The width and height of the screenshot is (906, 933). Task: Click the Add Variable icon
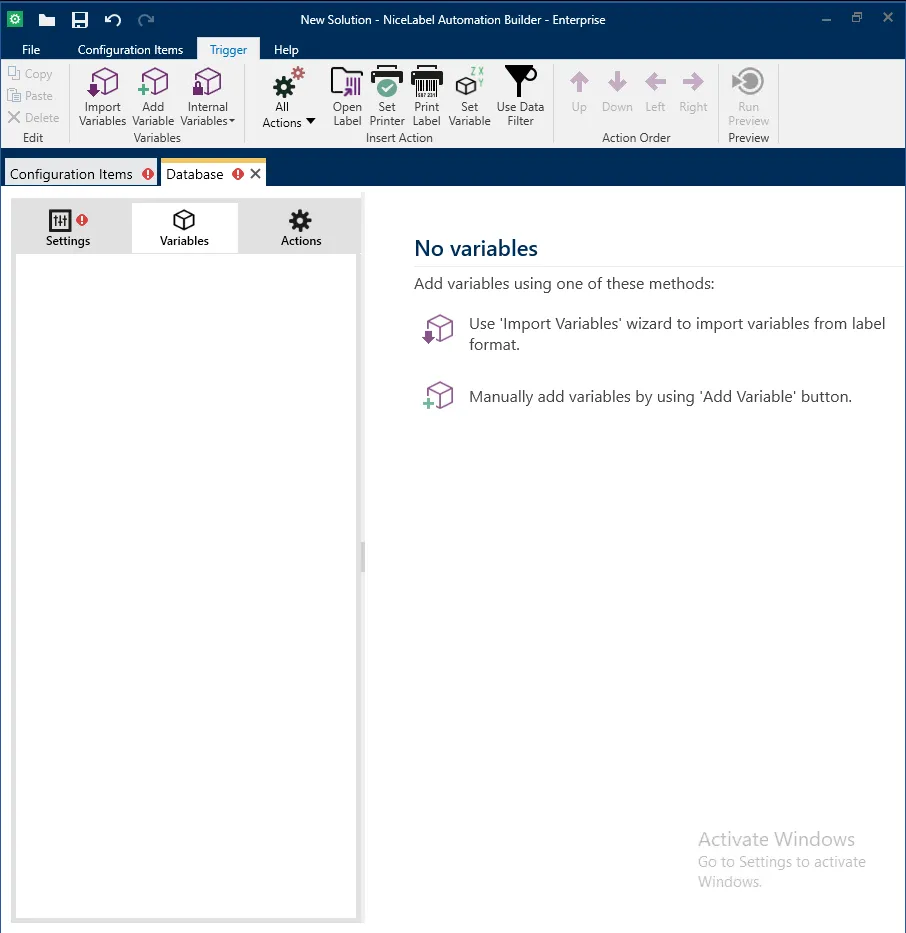point(153,95)
